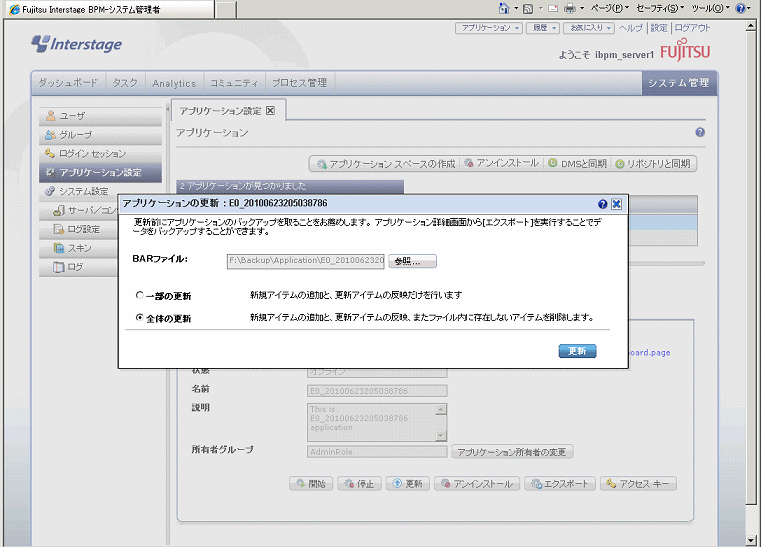Viewport: 761px width, 547px height.
Task: Click the 名前 field E0_20100623205038786
Action: (377, 391)
